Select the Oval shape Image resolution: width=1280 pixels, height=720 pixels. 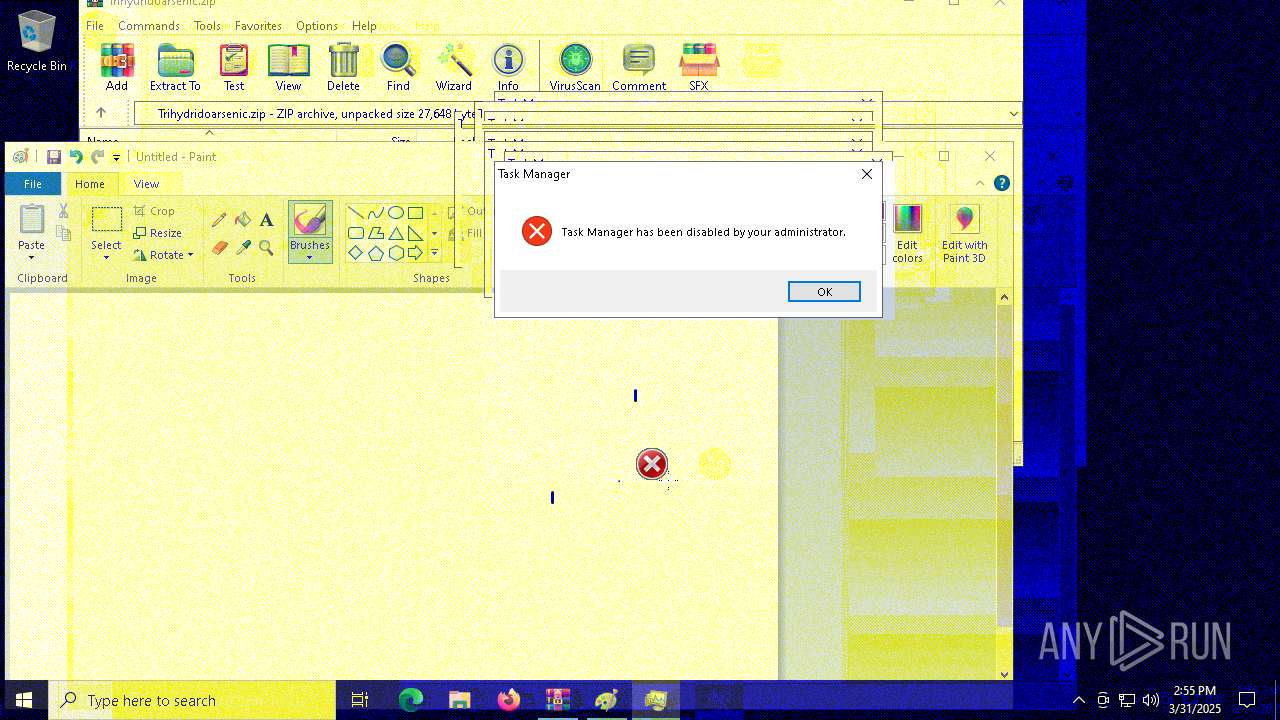pyautogui.click(x=395, y=213)
